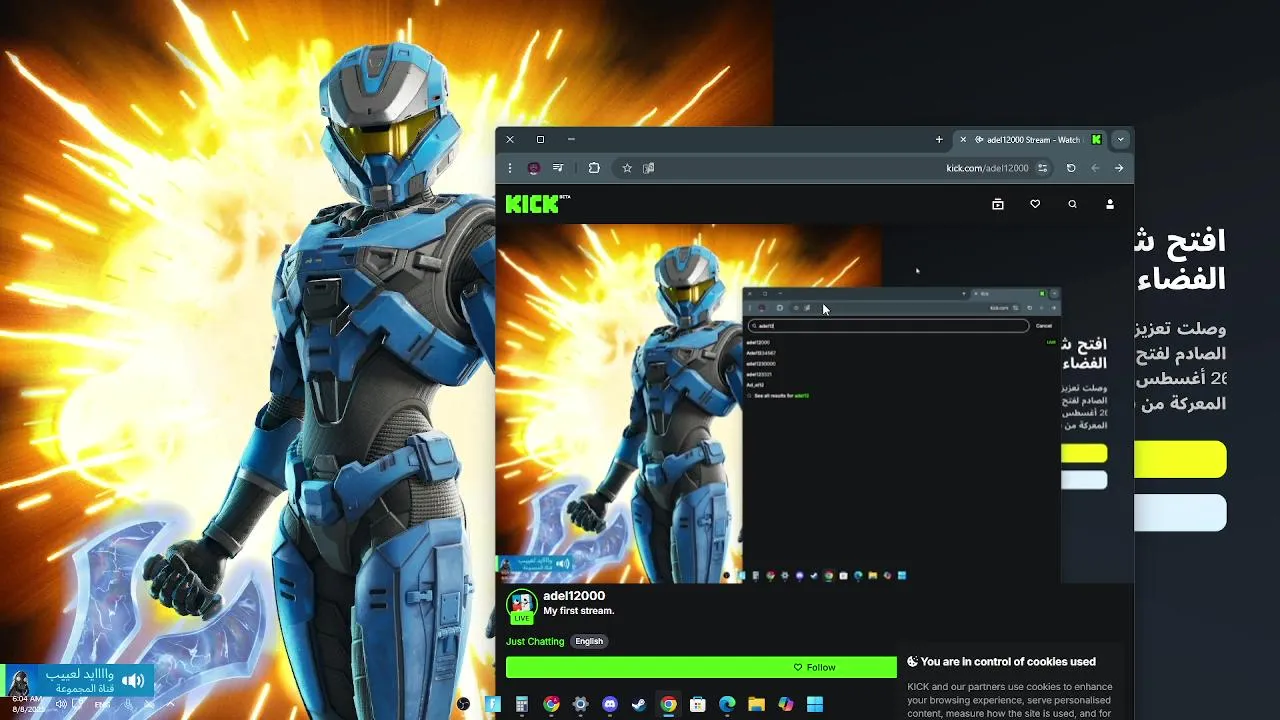Image resolution: width=1280 pixels, height=720 pixels.
Task: Switch to active Chrome taskbar icon
Action: tap(669, 705)
